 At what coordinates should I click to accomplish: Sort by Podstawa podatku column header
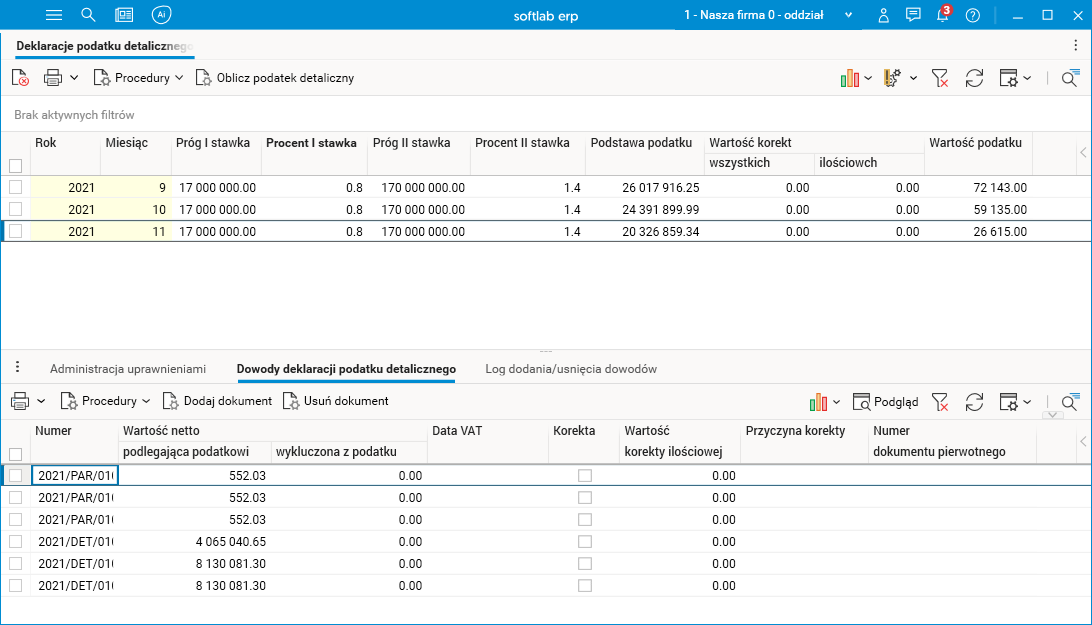tap(641, 143)
